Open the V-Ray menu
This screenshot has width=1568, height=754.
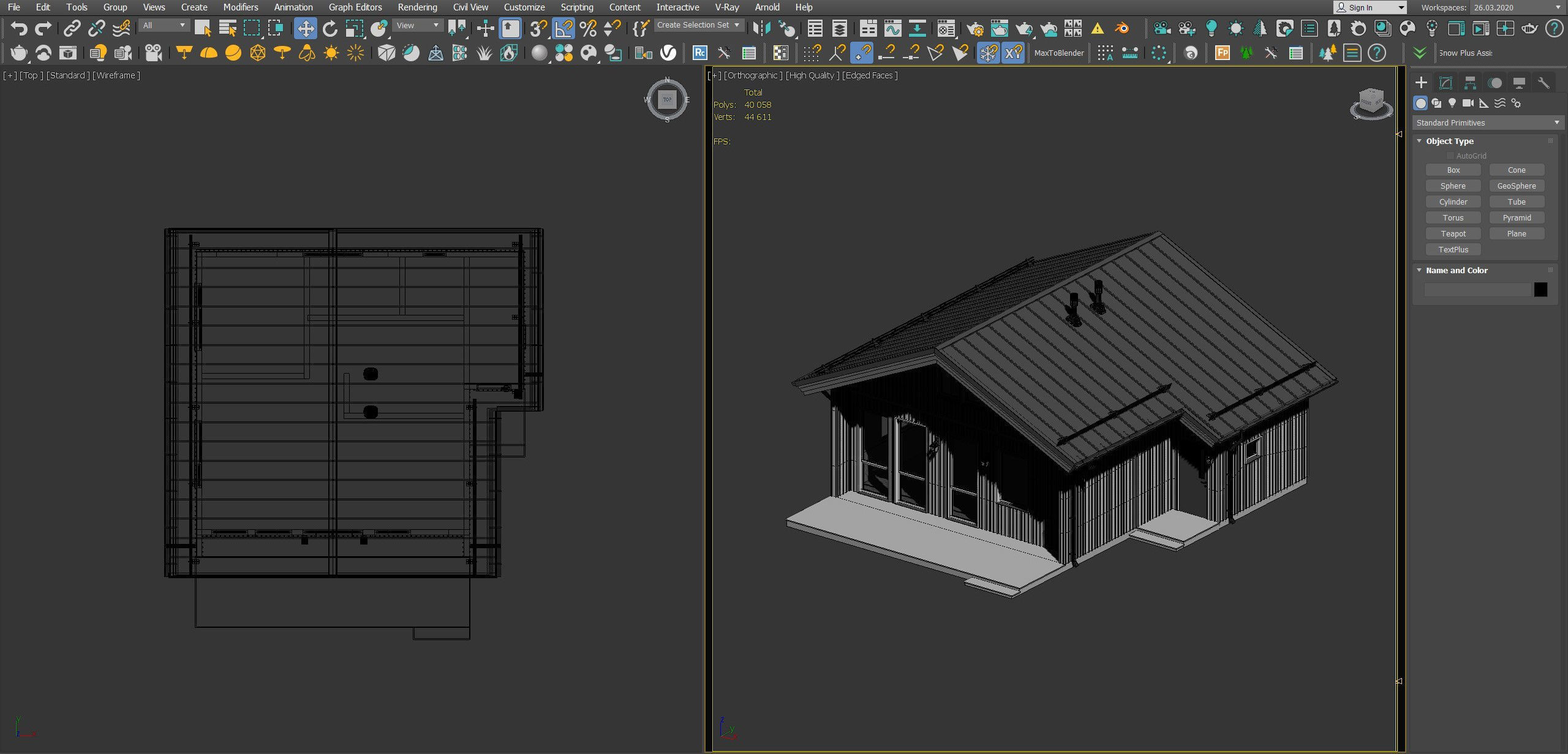pyautogui.click(x=727, y=7)
